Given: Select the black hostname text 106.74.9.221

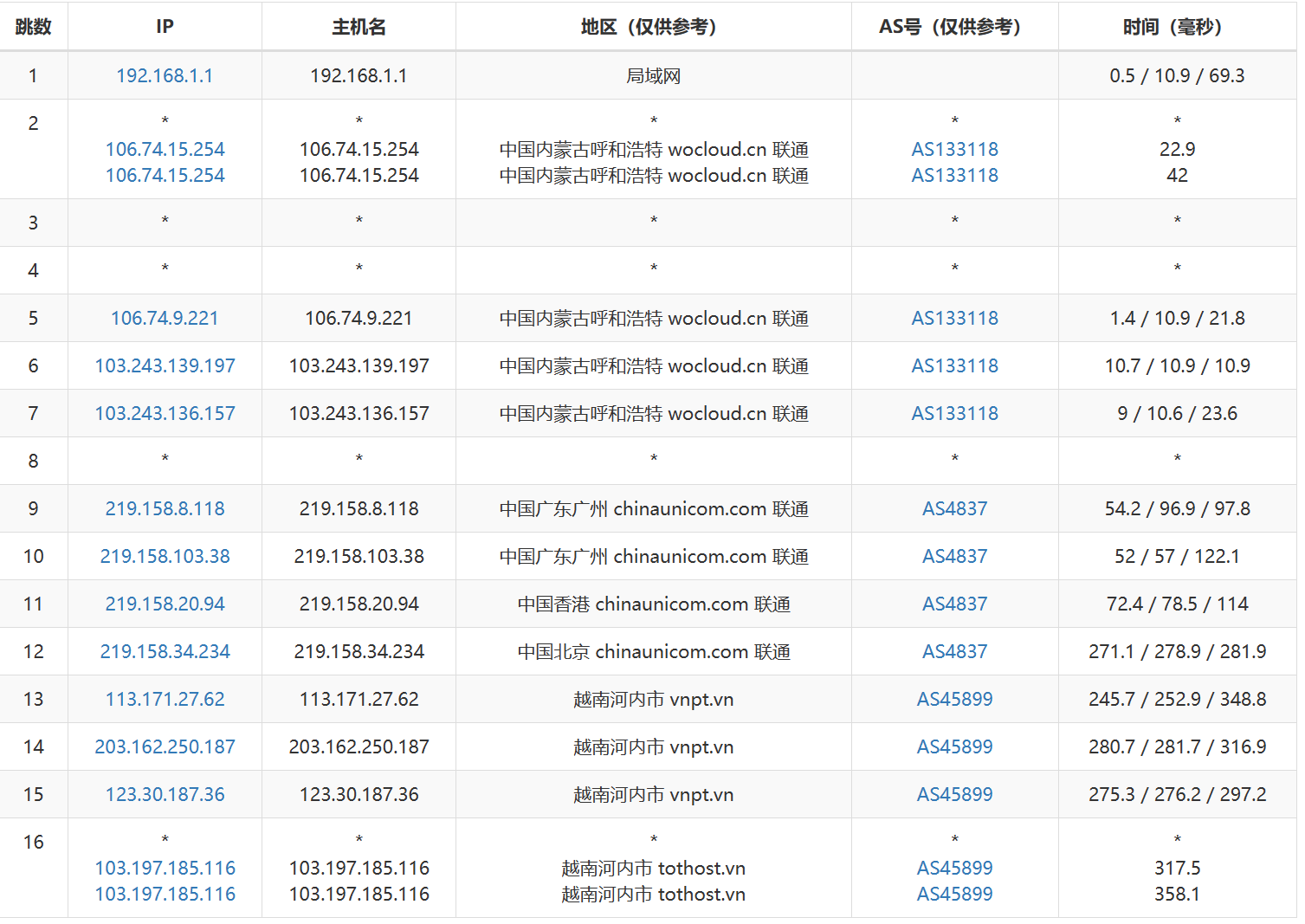Looking at the screenshot, I should click(359, 319).
